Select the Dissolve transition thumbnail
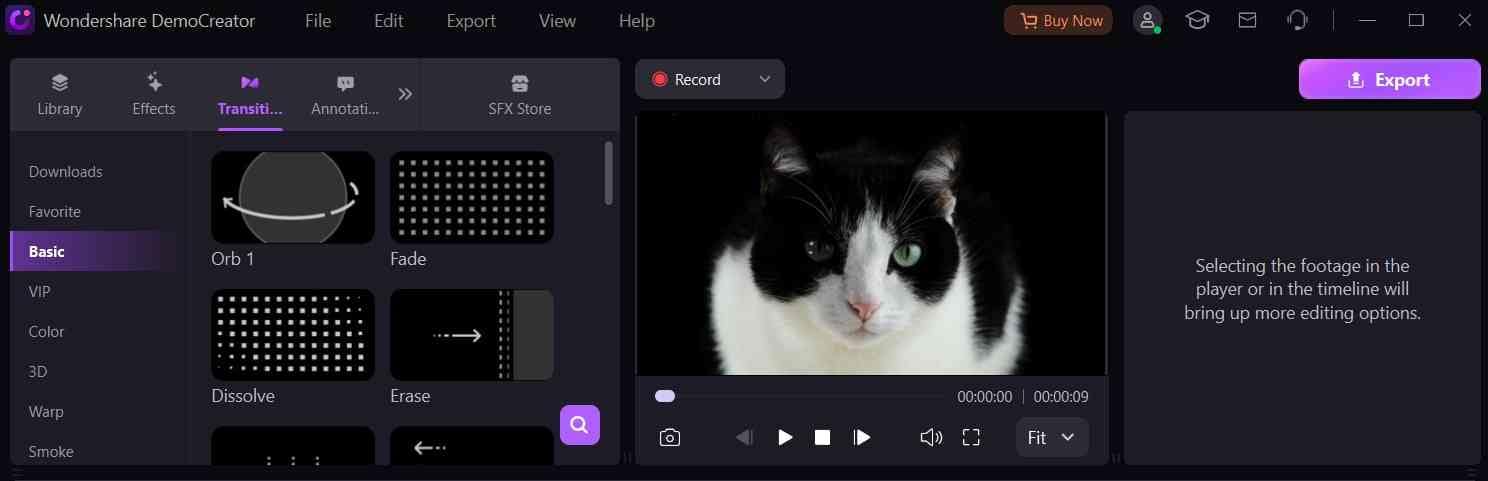 [293, 335]
